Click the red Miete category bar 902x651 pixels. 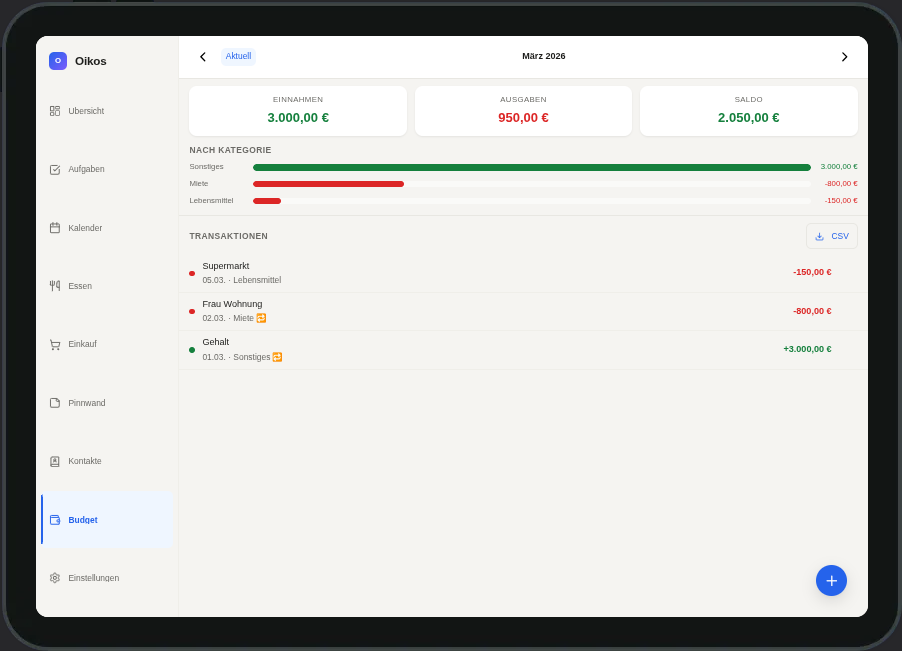(328, 184)
